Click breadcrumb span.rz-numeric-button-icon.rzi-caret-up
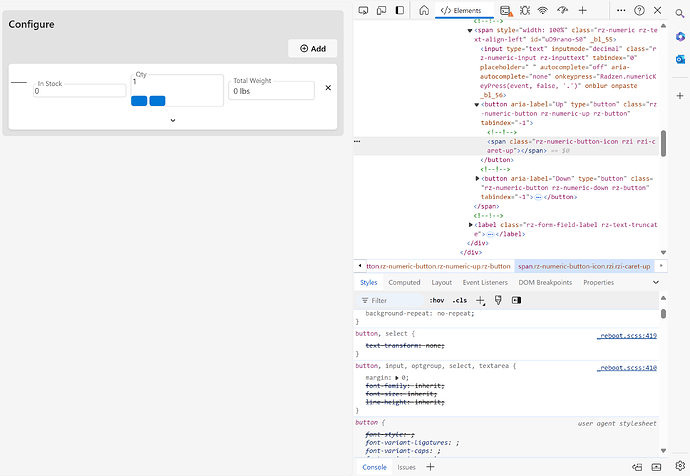This screenshot has width=690, height=476. [x=584, y=266]
